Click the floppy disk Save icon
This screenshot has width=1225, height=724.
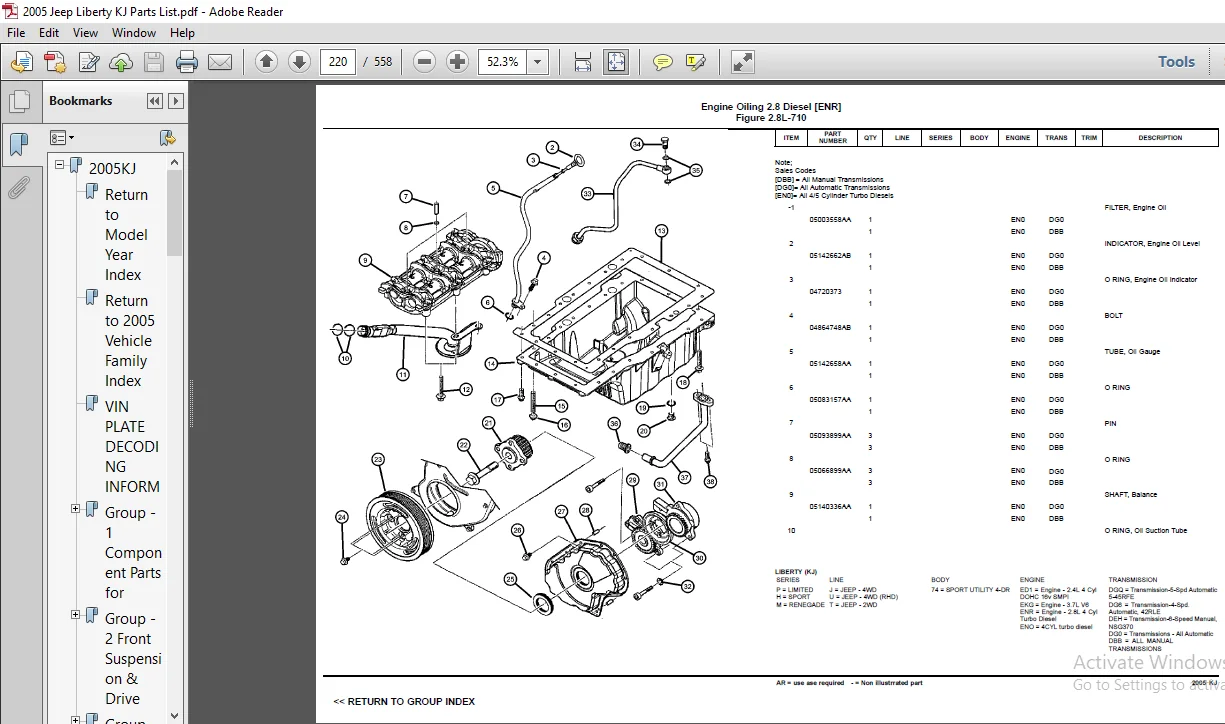click(153, 62)
